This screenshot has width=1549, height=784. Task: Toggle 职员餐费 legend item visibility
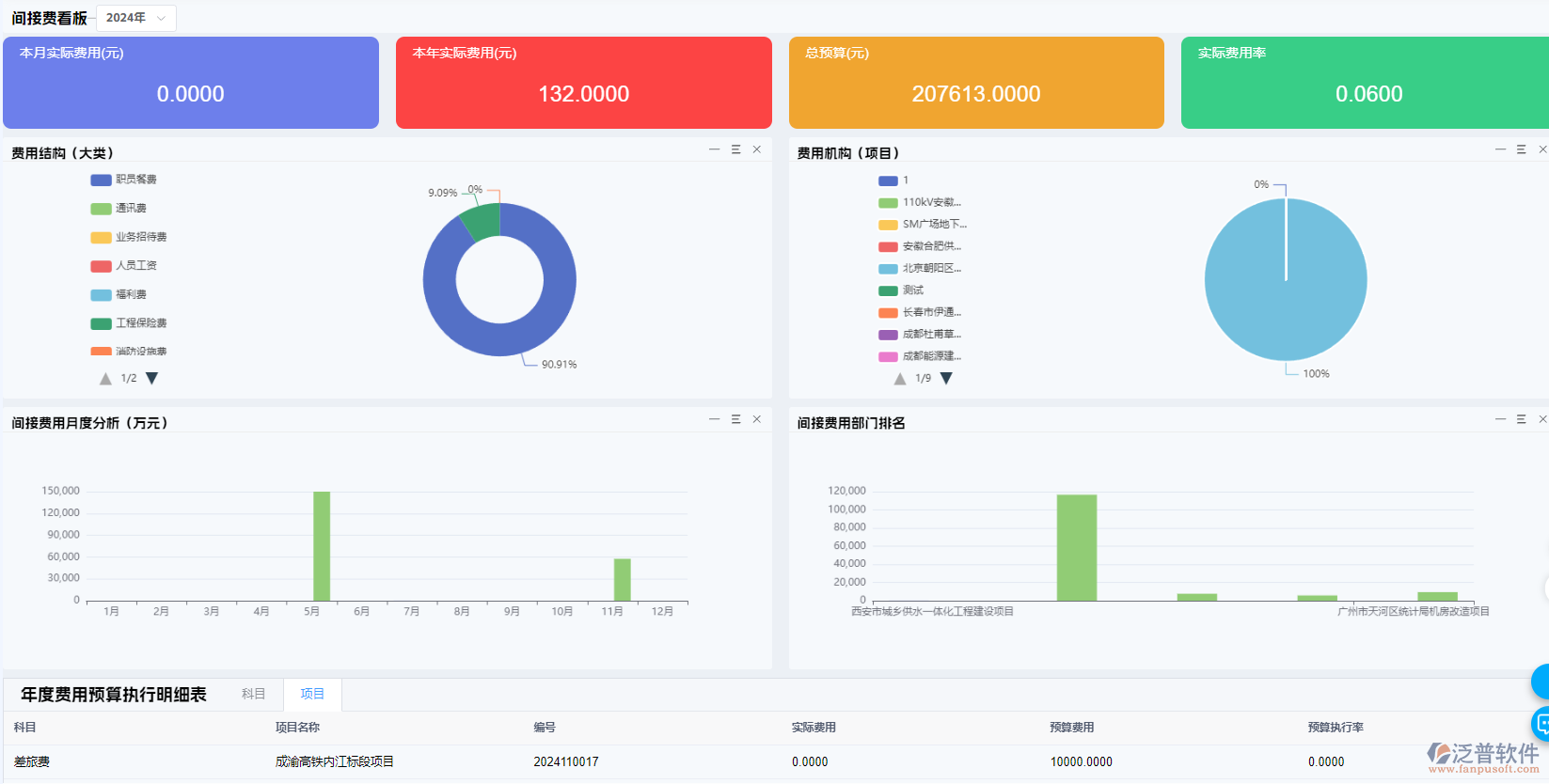pyautogui.click(x=124, y=180)
